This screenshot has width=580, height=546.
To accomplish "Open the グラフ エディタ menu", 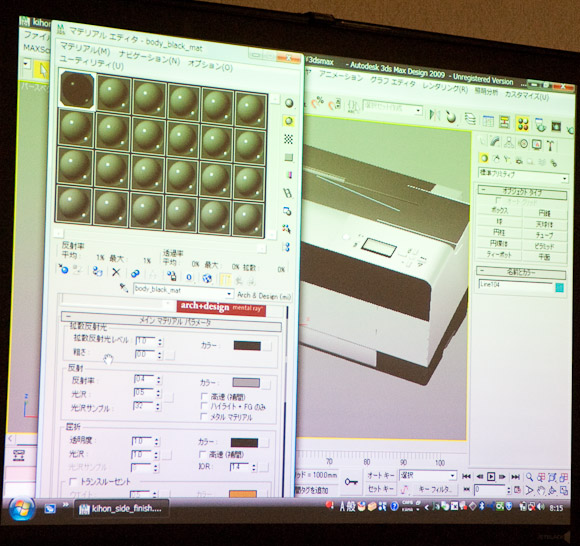I will pyautogui.click(x=393, y=82).
